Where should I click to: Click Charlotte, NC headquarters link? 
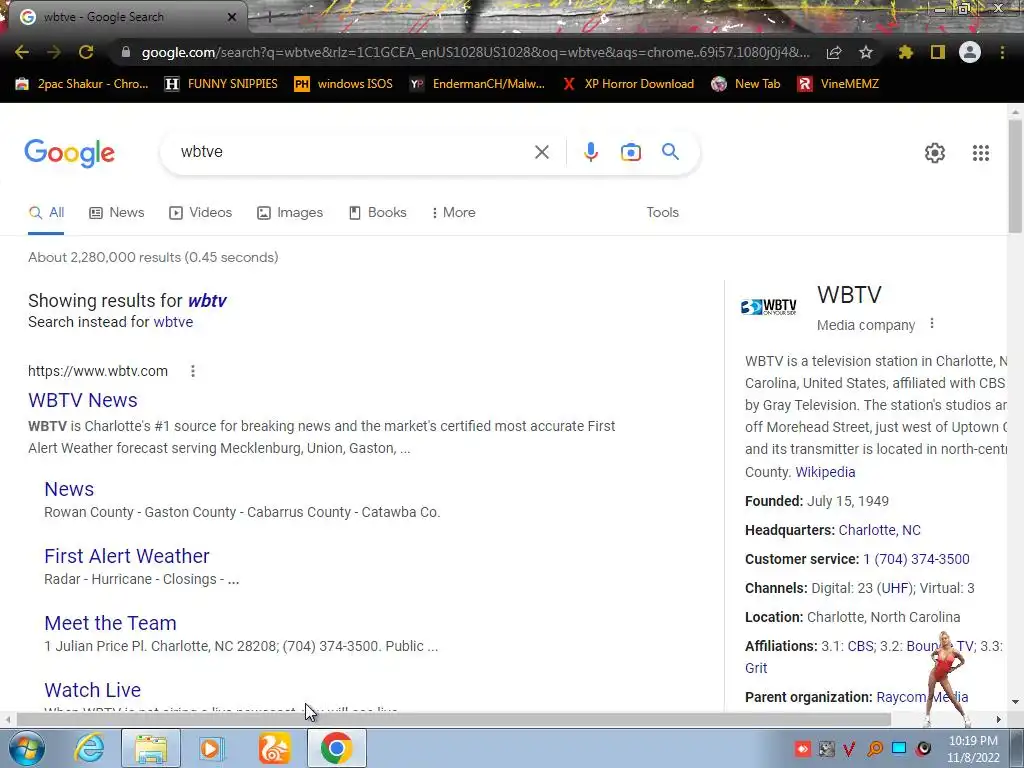[x=879, y=530]
